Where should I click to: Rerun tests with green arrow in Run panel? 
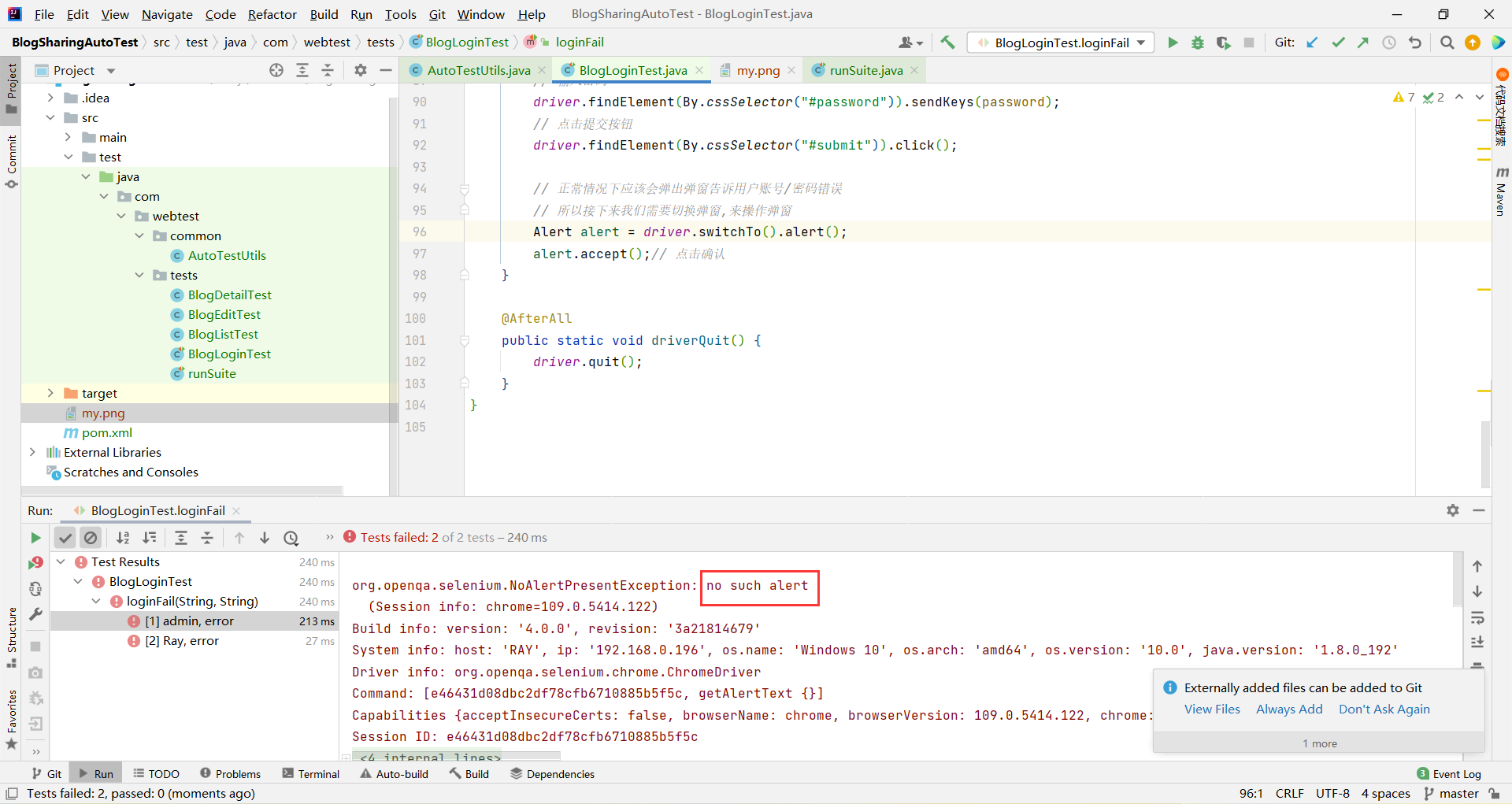pyautogui.click(x=35, y=538)
